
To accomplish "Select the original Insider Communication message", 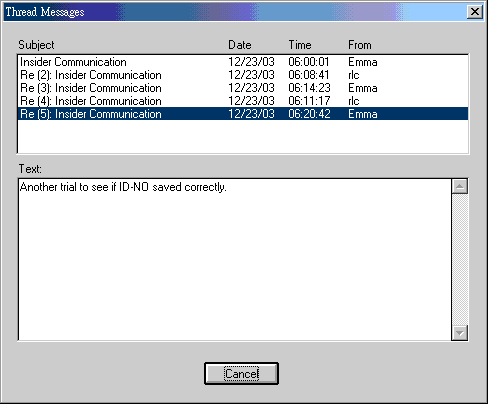I will (x=243, y=62).
